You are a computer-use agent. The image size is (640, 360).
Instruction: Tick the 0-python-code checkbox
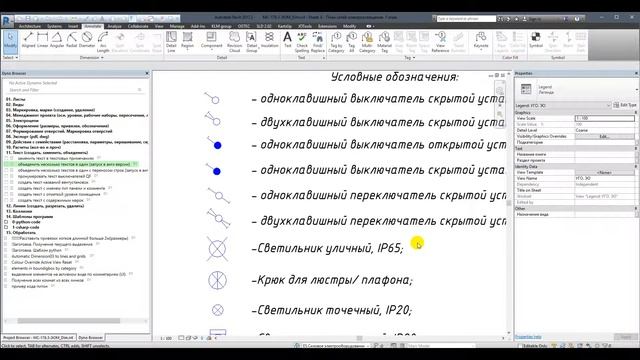click(x=6, y=222)
